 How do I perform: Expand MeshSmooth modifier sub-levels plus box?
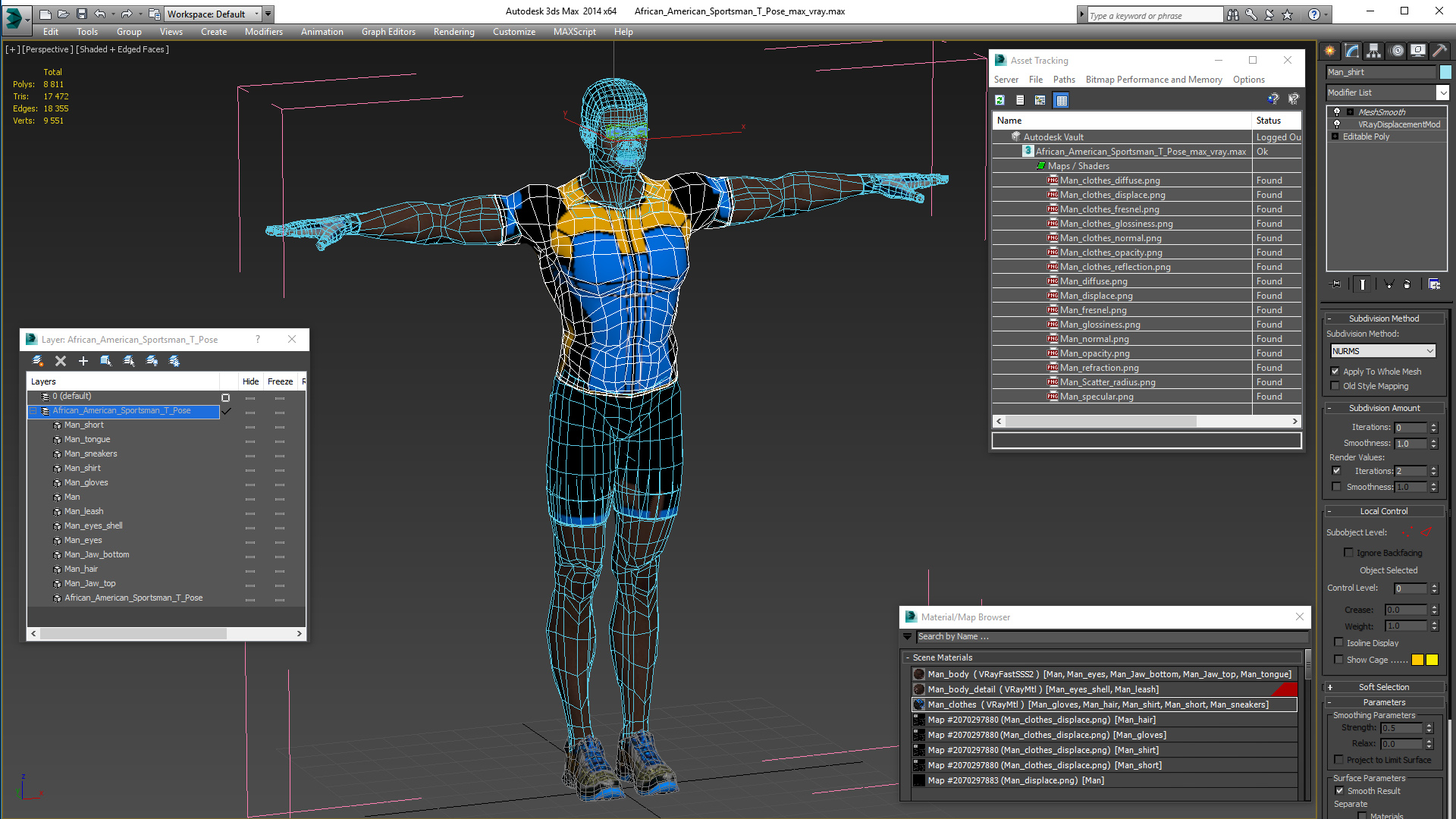click(1350, 111)
